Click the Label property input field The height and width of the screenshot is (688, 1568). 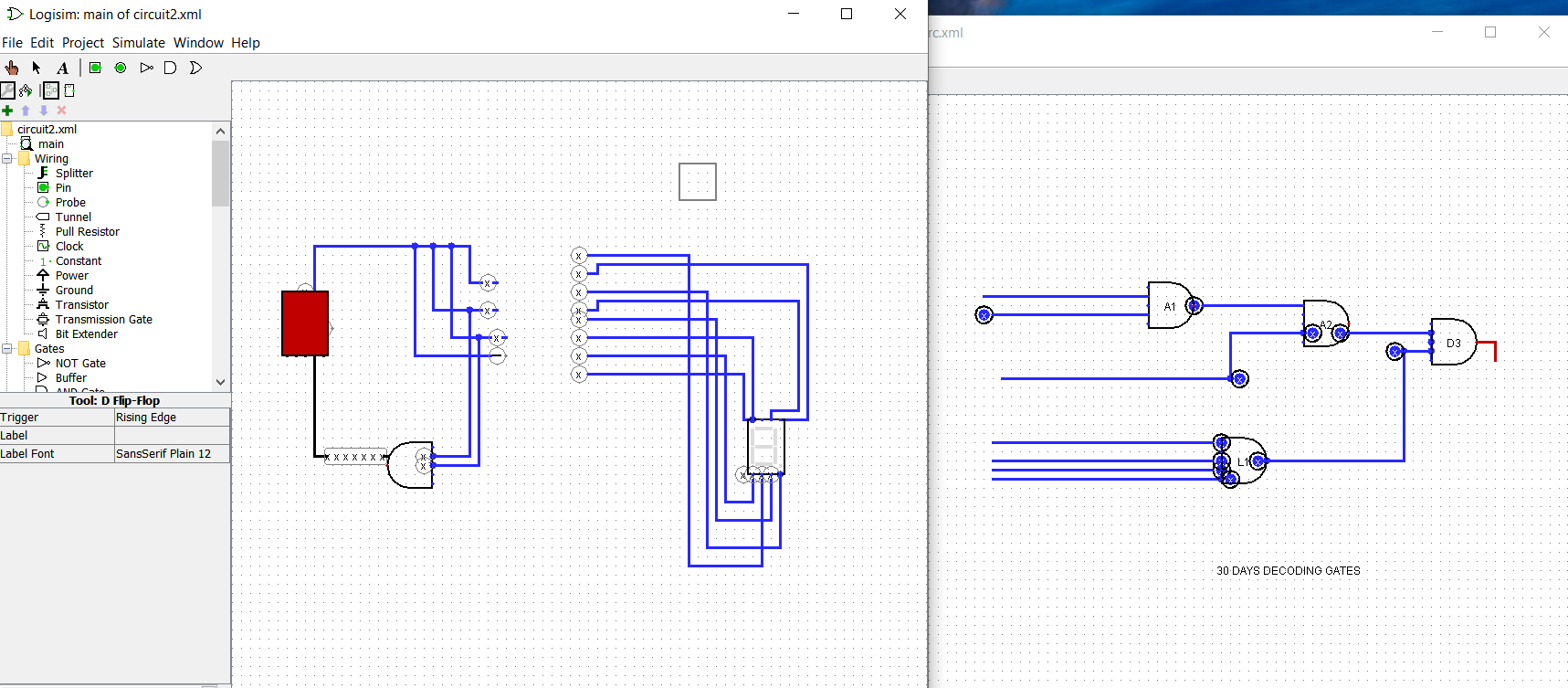(x=171, y=436)
